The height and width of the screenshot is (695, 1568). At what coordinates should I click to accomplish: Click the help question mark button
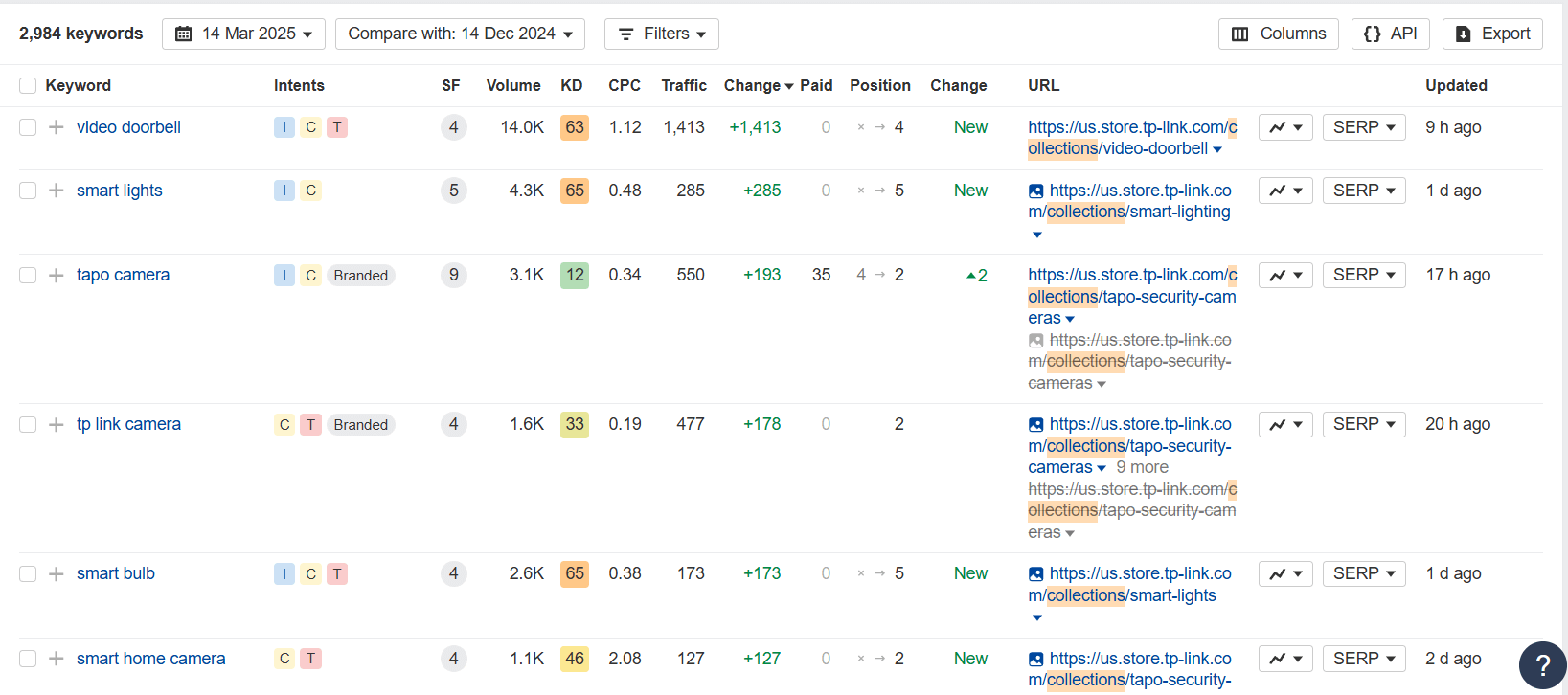point(1542,665)
